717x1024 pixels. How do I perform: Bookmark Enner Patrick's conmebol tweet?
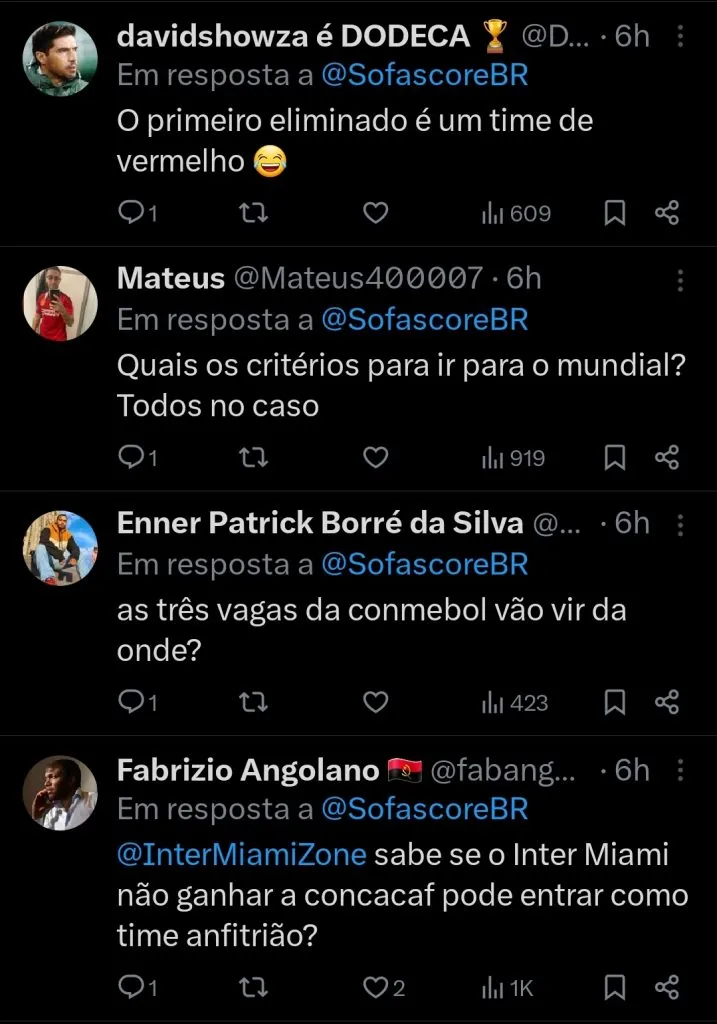(x=615, y=703)
